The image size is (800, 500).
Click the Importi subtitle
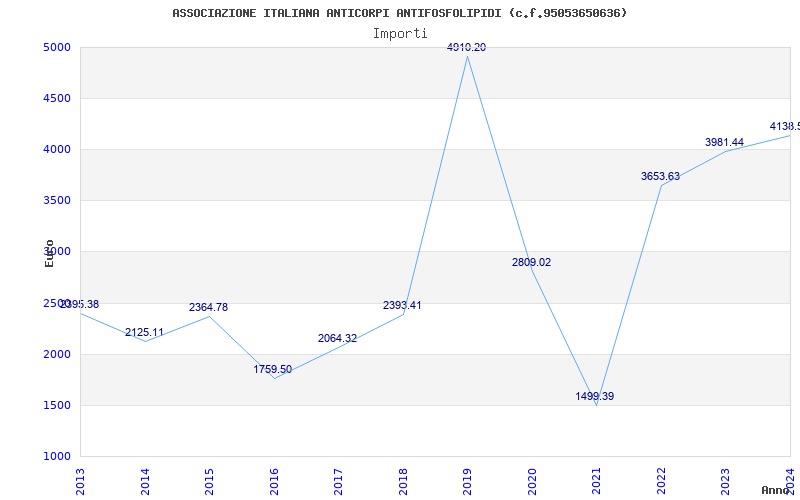point(400,34)
